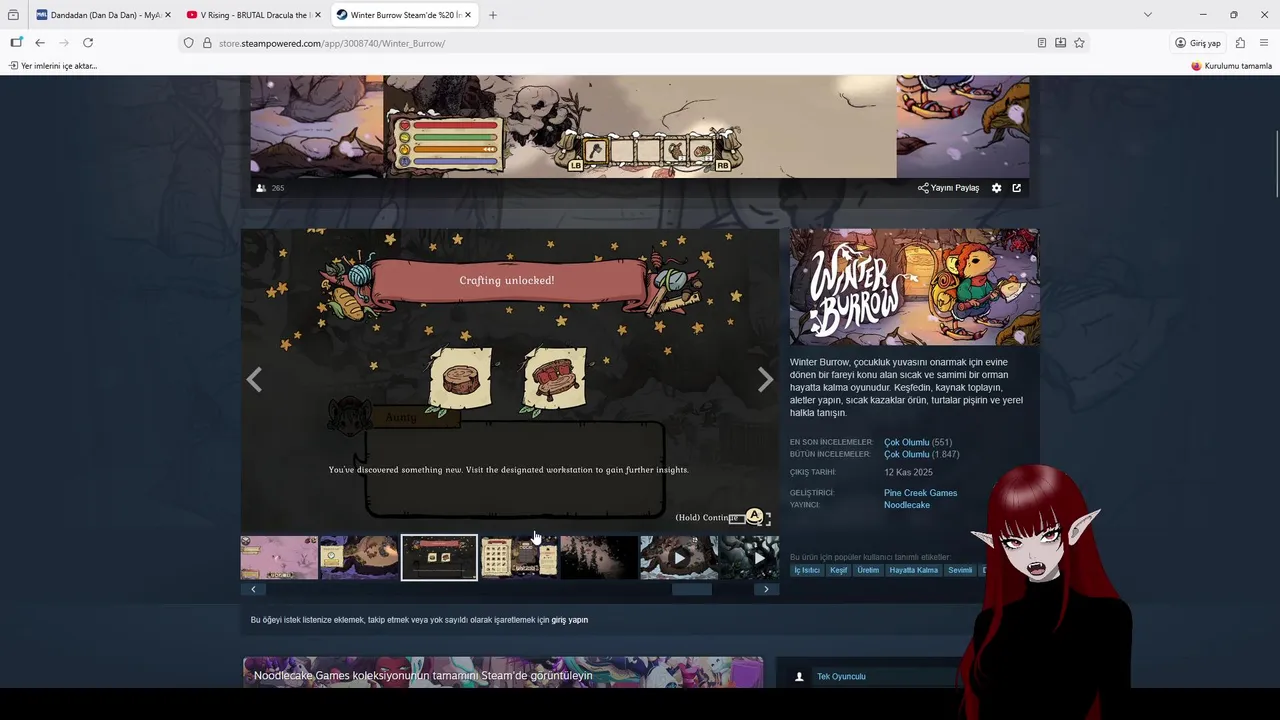
Task: Open second thumbnail with burrow scene
Action: (x=359, y=558)
